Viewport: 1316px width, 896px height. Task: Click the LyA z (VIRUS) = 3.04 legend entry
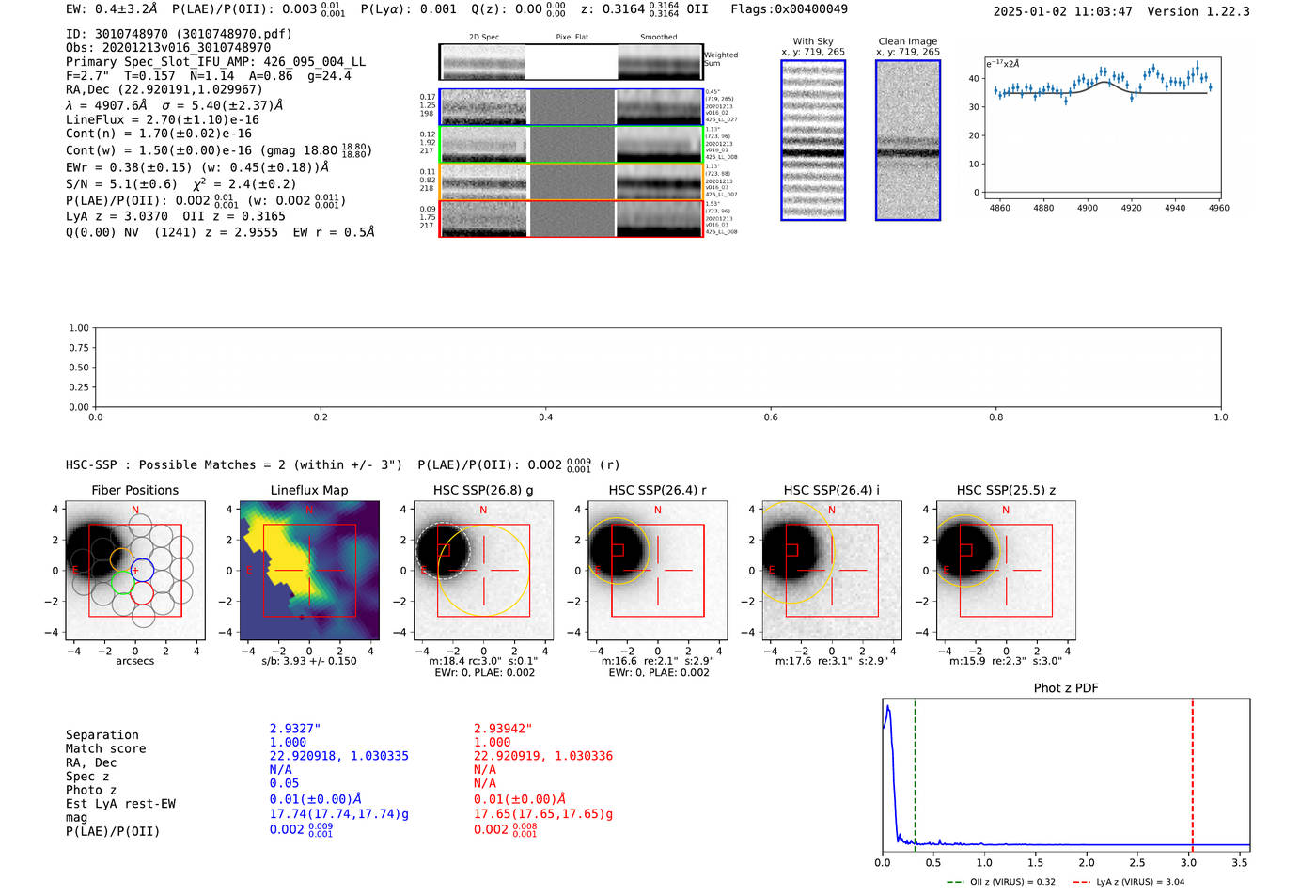coord(1128,882)
